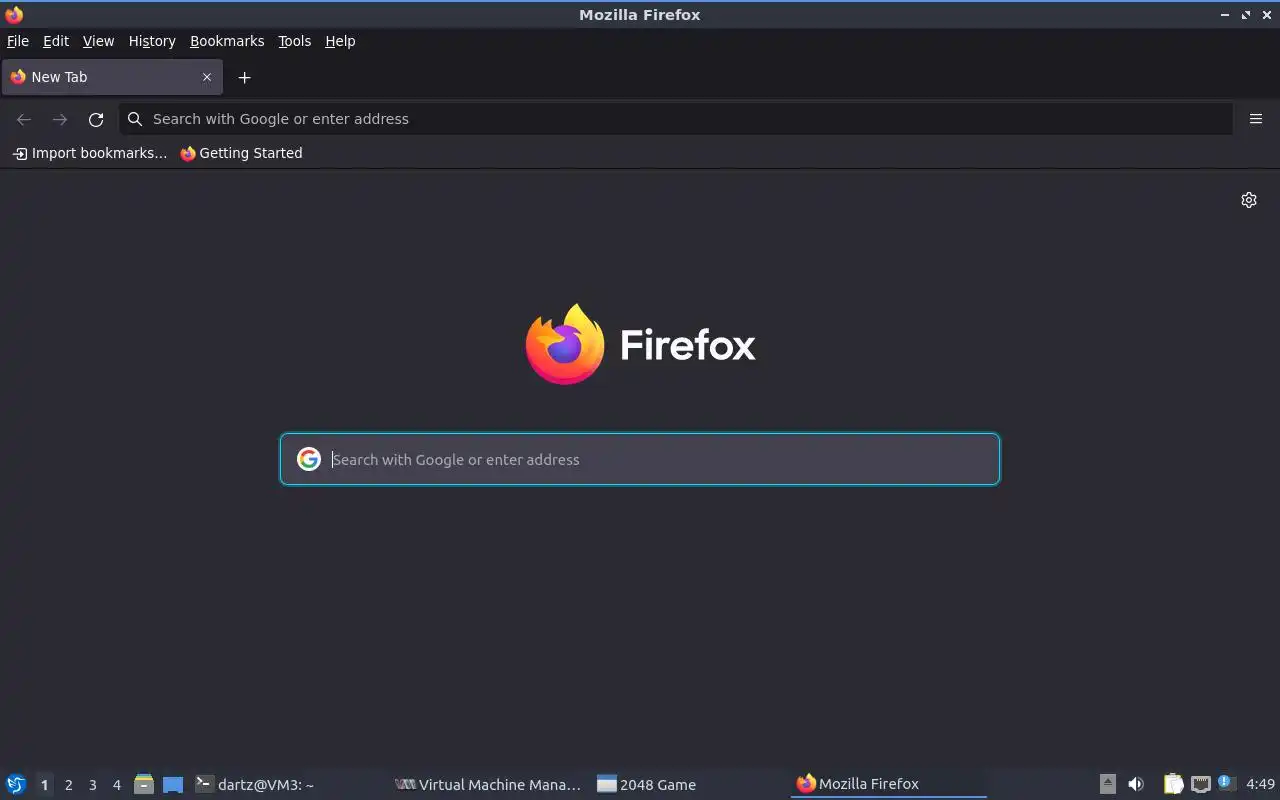The image size is (1280, 800).
Task: Minimize the Firefox window
Action: (1225, 14)
